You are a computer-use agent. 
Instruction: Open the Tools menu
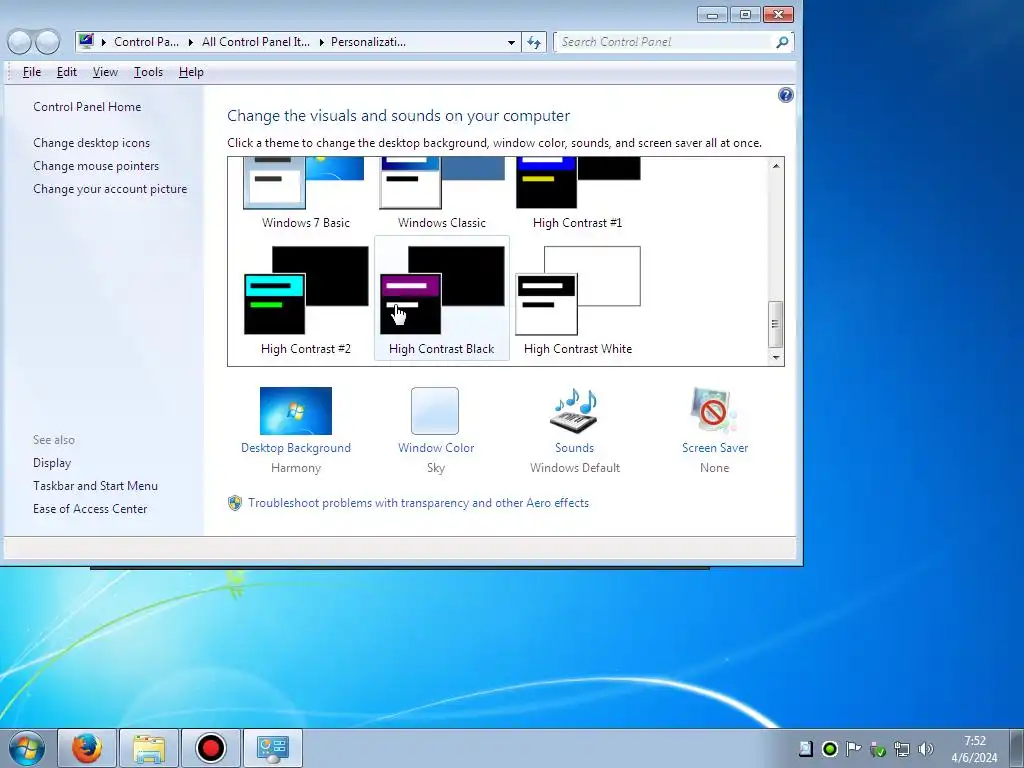click(x=148, y=72)
